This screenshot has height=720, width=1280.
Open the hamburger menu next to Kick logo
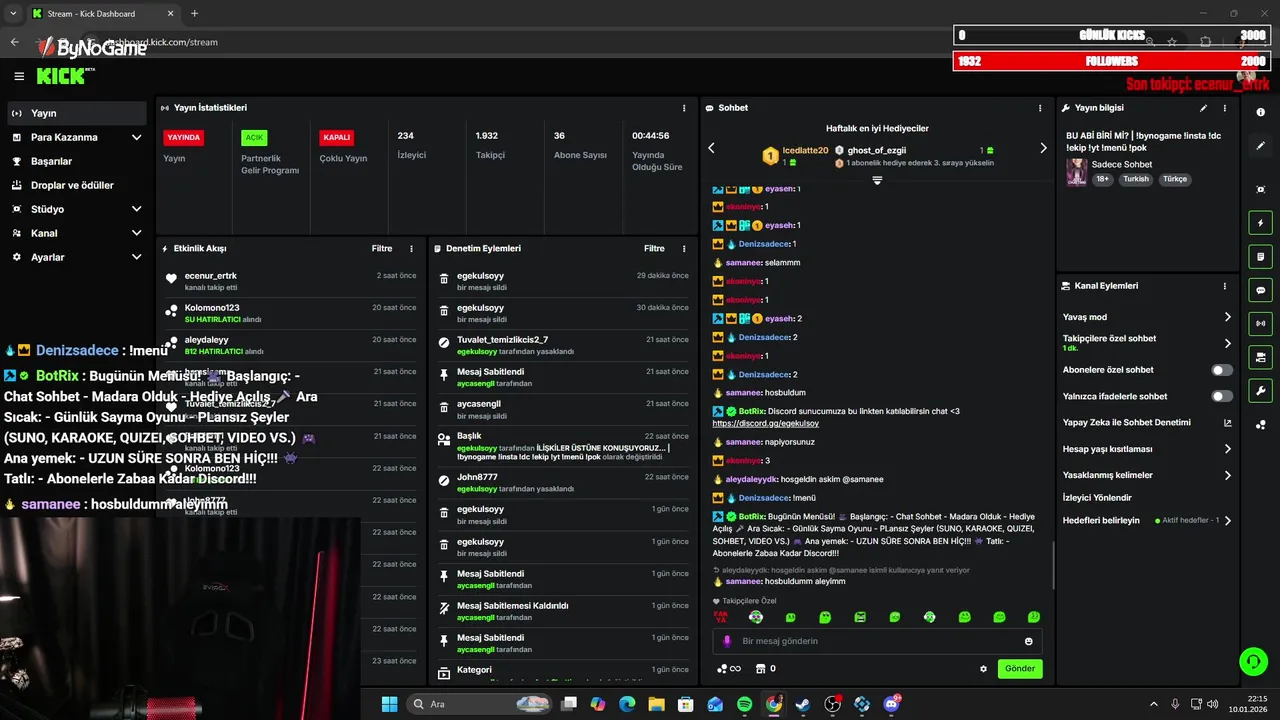(x=19, y=76)
